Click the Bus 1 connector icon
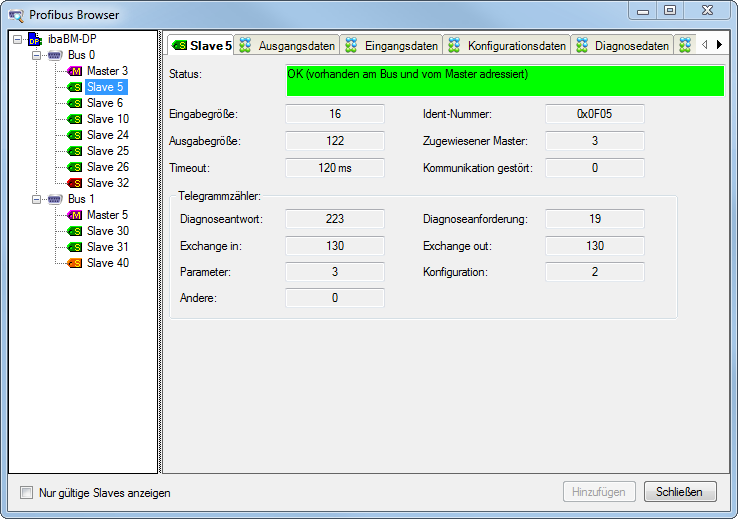738x519 pixels. pos(55,199)
